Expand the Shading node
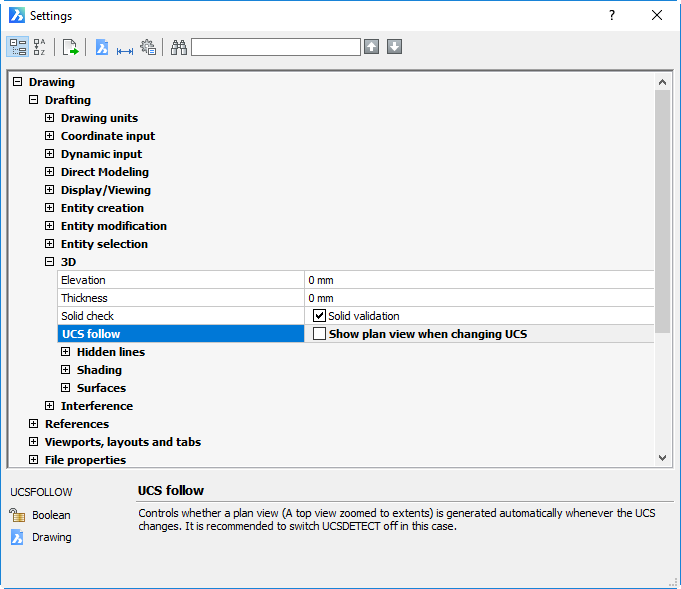This screenshot has width=681, height=589. coord(66,370)
